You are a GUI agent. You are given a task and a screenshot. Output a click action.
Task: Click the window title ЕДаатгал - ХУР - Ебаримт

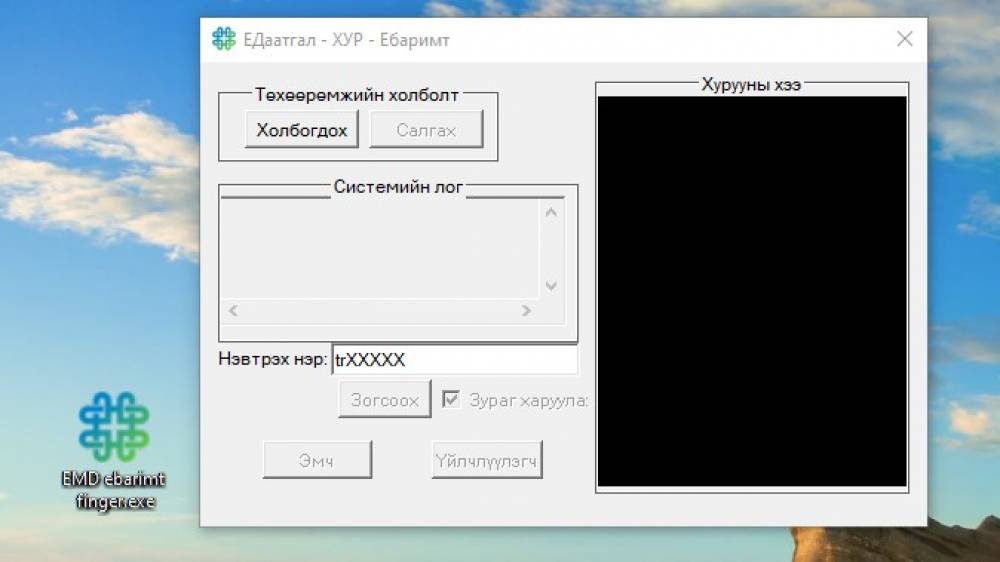coord(346,40)
